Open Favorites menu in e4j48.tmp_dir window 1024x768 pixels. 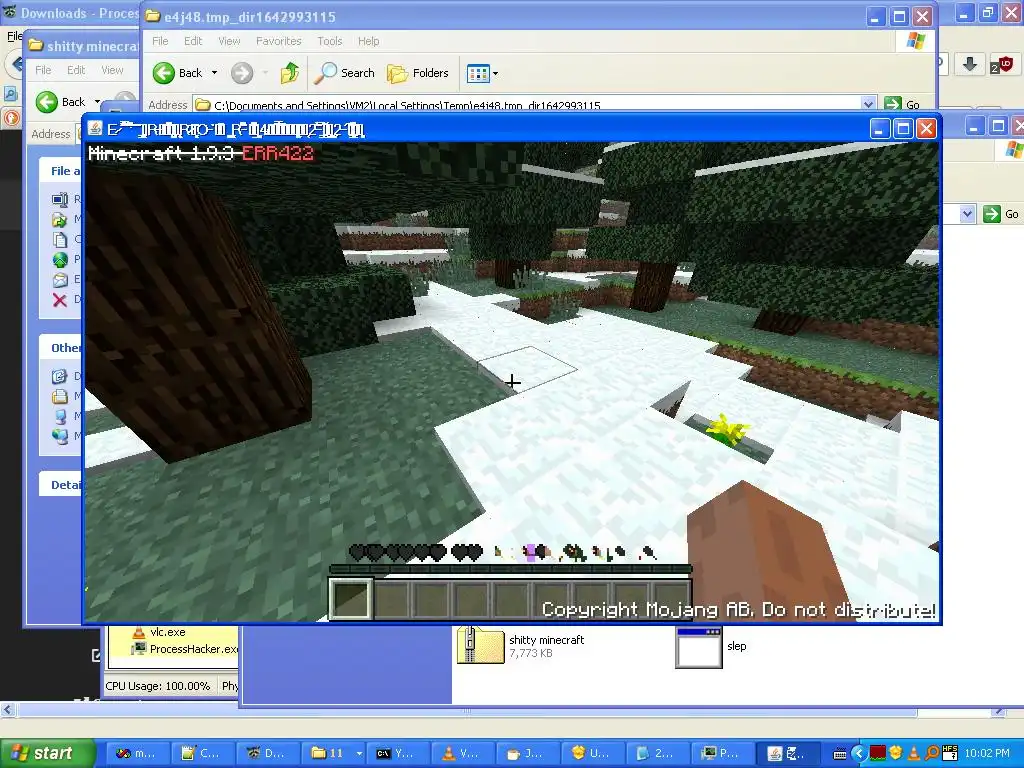pos(279,41)
